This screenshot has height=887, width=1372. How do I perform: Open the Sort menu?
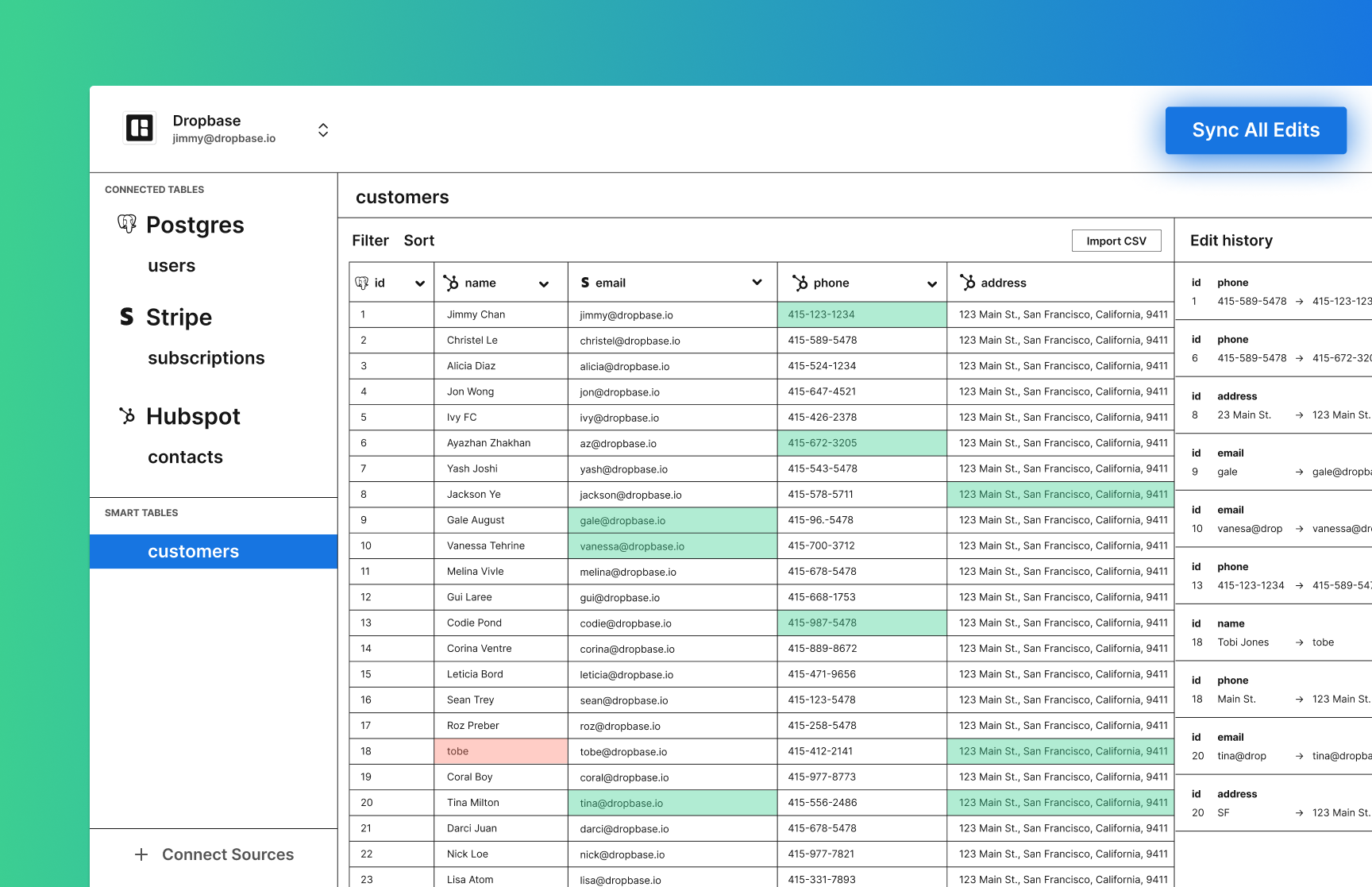(x=419, y=240)
